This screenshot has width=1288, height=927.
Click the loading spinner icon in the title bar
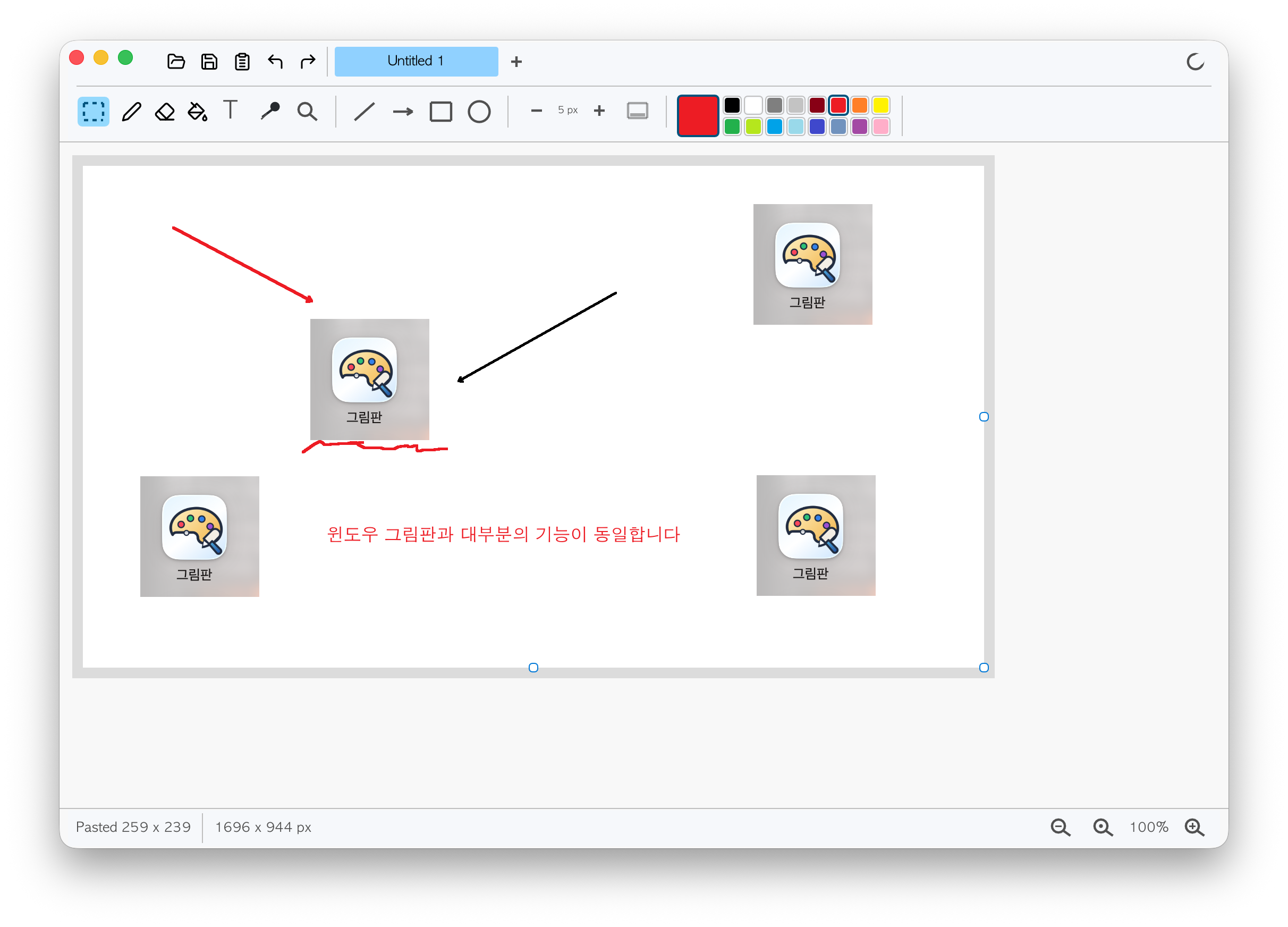tap(1195, 61)
